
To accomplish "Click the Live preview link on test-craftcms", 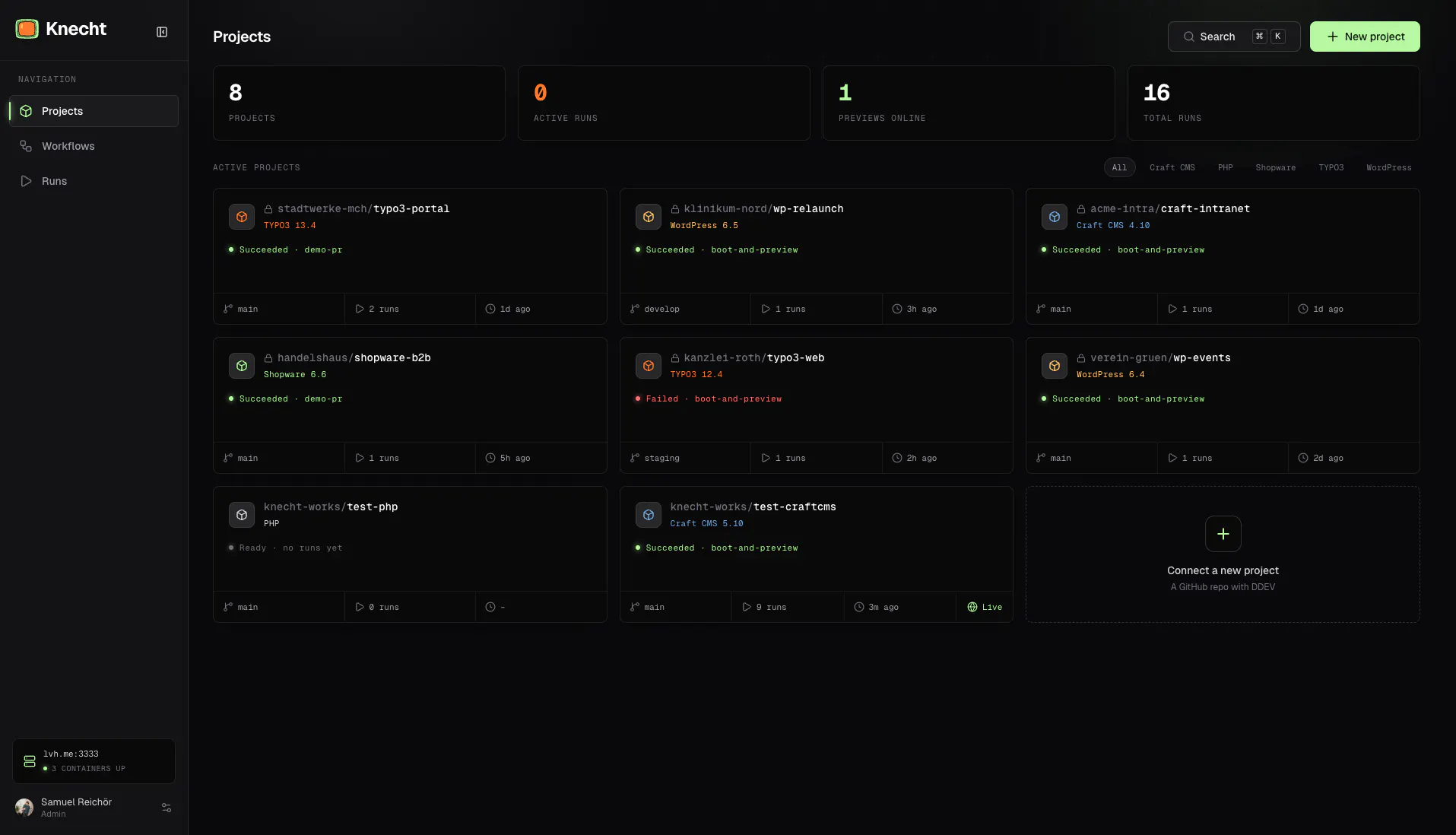I will click(x=985, y=607).
